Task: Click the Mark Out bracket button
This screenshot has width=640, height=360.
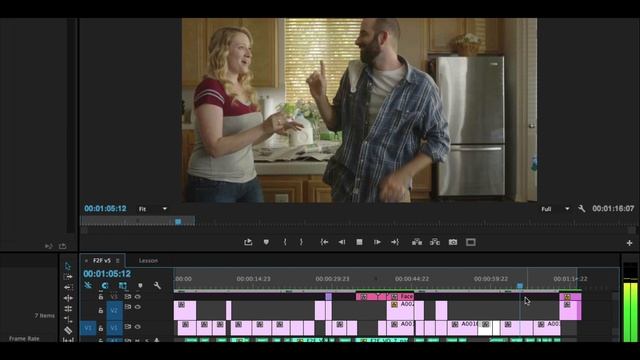Action: coord(301,242)
